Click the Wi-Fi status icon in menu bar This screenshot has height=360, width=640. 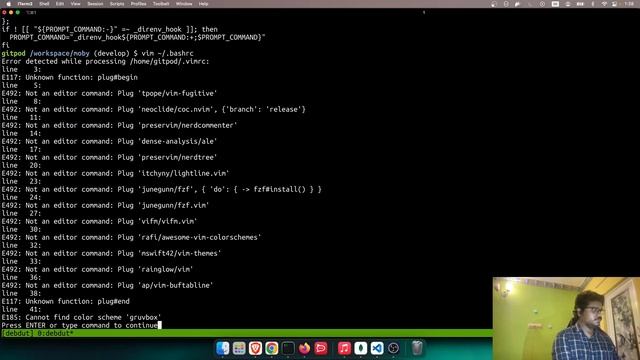pyautogui.click(x=604, y=4)
